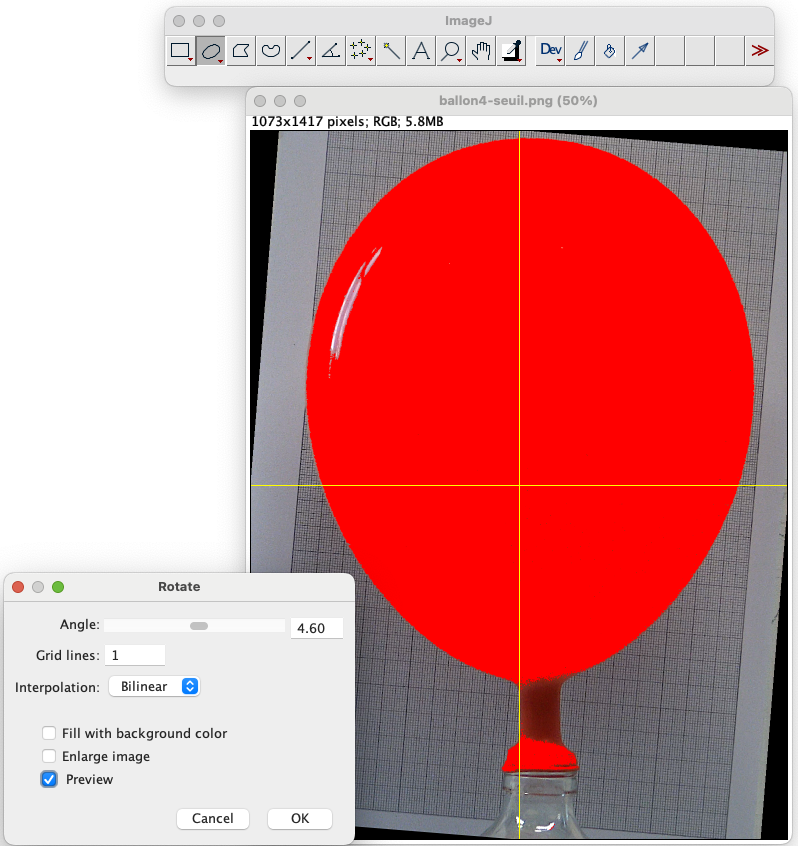Select the Oval selection tool
Viewport: 798px width, 846px height.
click(x=211, y=51)
